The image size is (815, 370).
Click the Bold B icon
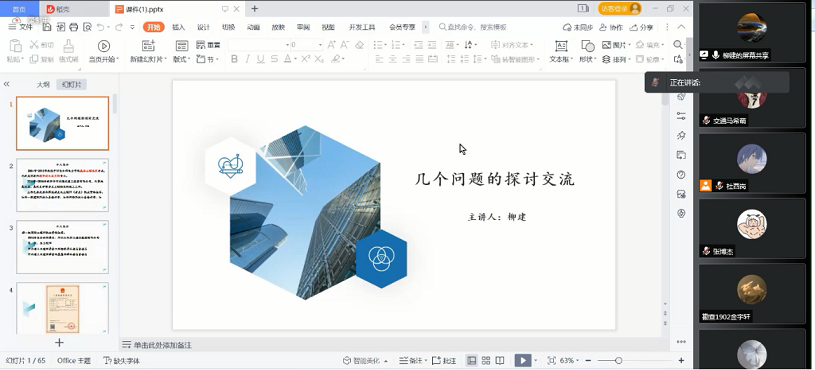click(x=234, y=59)
